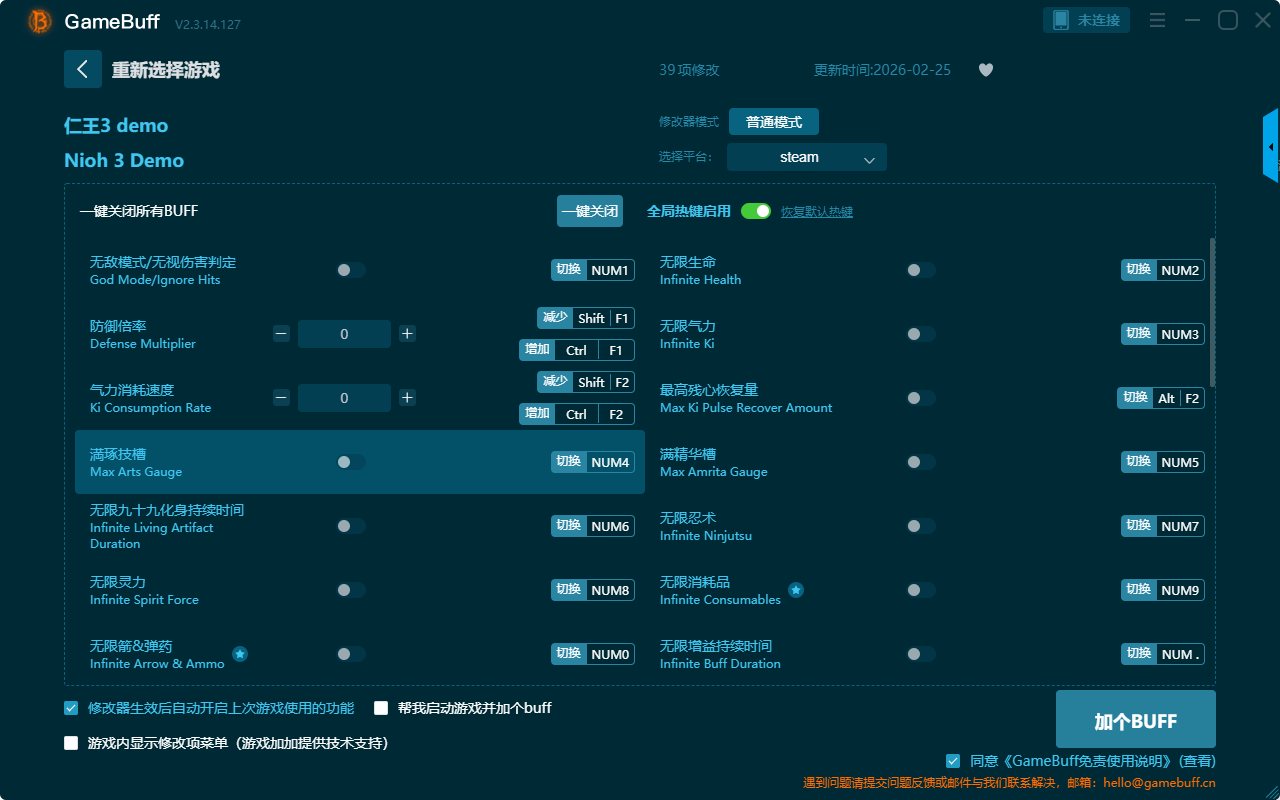Click the back arrow to reselect game

[83, 69]
